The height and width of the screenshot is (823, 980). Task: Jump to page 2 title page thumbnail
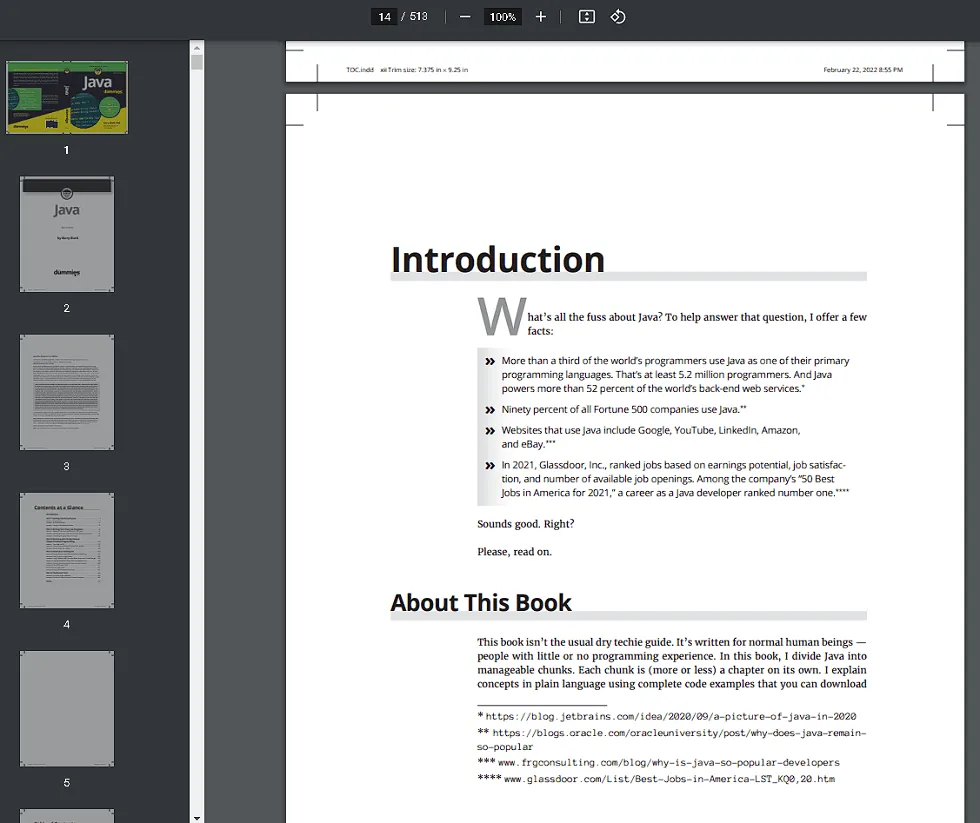point(67,234)
